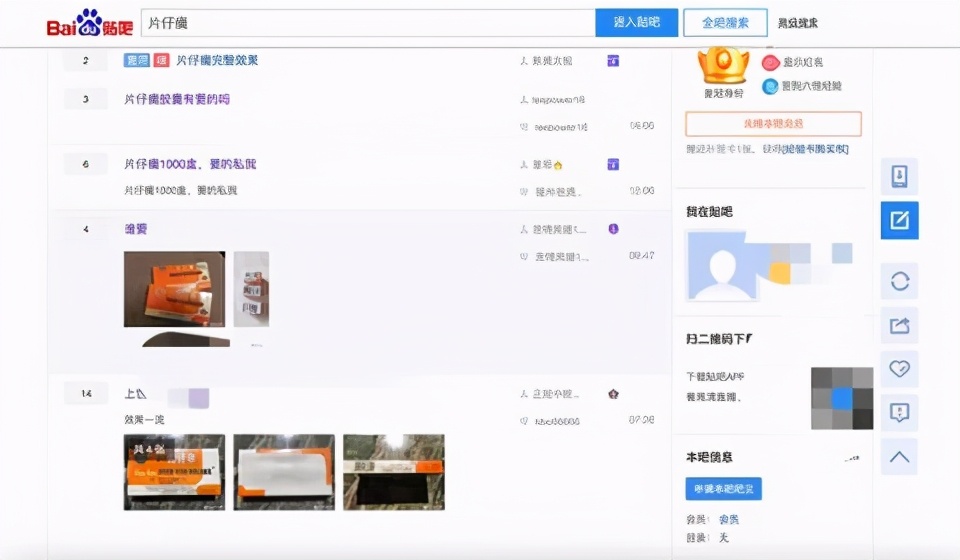The image size is (960, 560).
Task: Click the dark red badge in row with 14 replies
Action: [613, 394]
